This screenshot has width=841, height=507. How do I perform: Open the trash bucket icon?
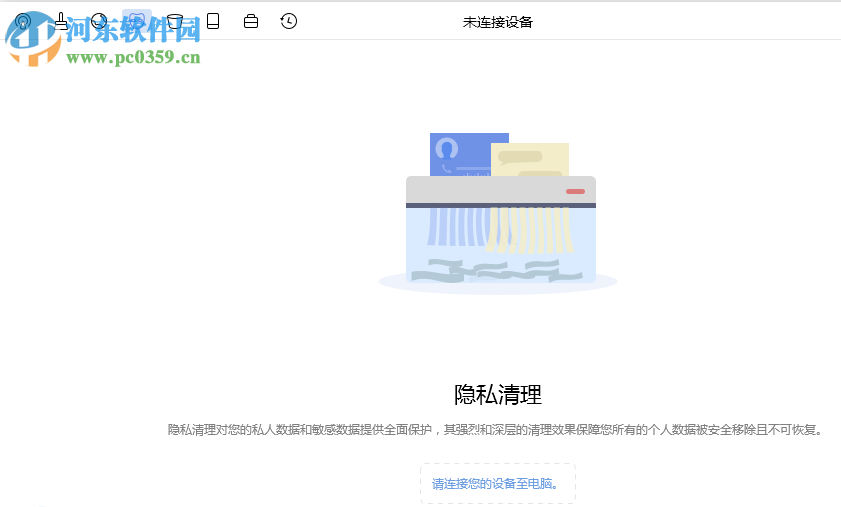click(175, 21)
